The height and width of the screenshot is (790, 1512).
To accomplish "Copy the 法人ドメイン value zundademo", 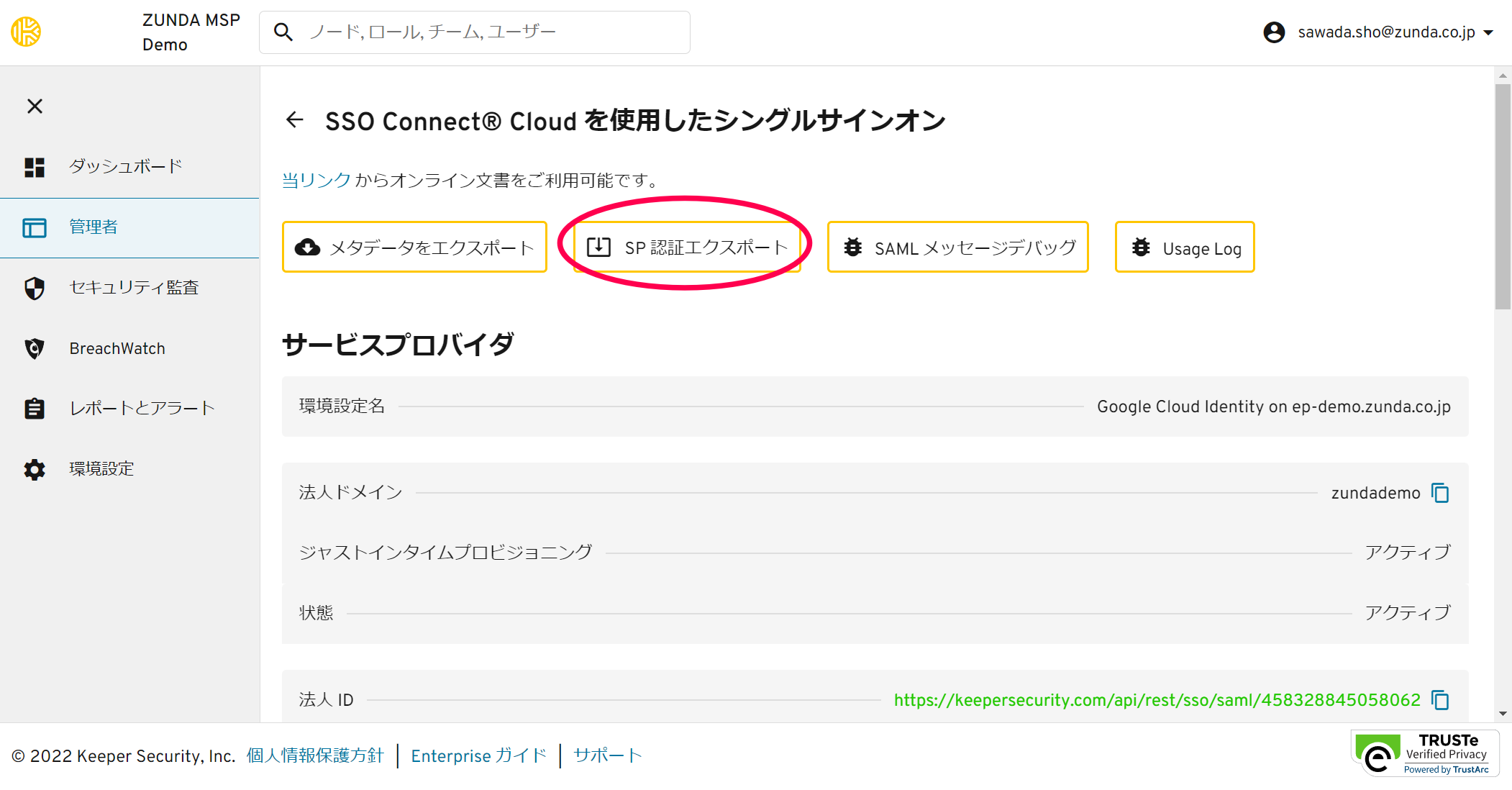I will click(x=1440, y=493).
